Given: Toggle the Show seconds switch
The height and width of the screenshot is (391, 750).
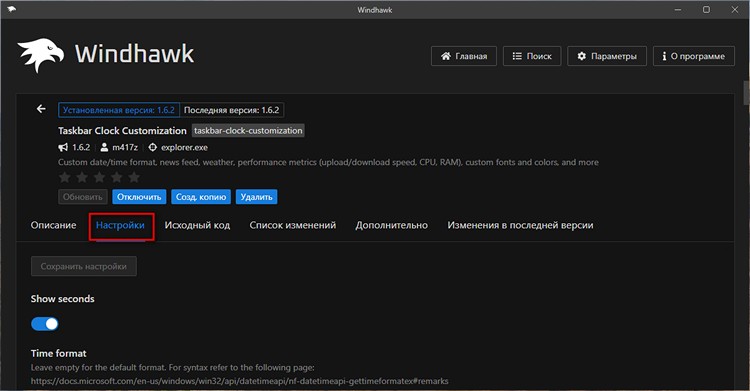Looking at the screenshot, I should 44,324.
